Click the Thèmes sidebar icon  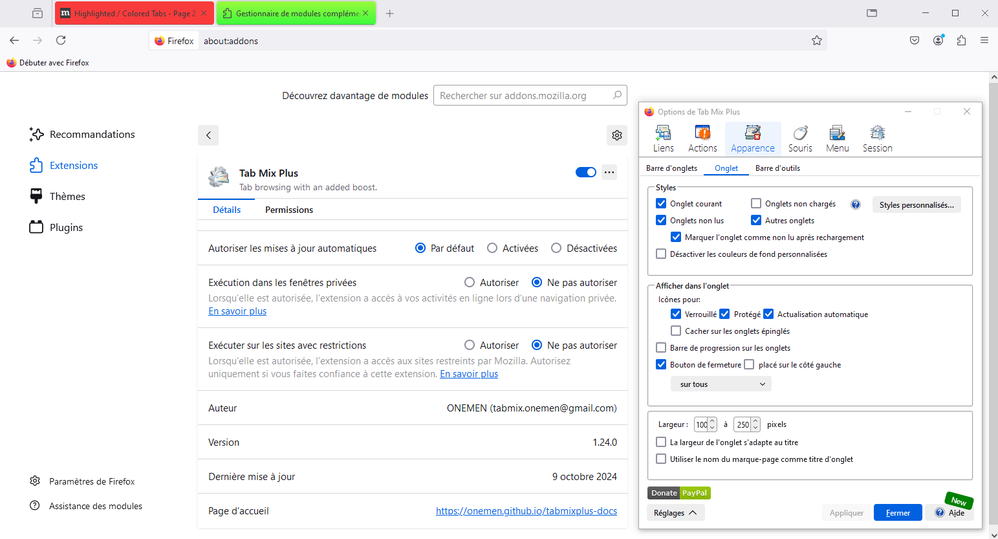[36, 196]
